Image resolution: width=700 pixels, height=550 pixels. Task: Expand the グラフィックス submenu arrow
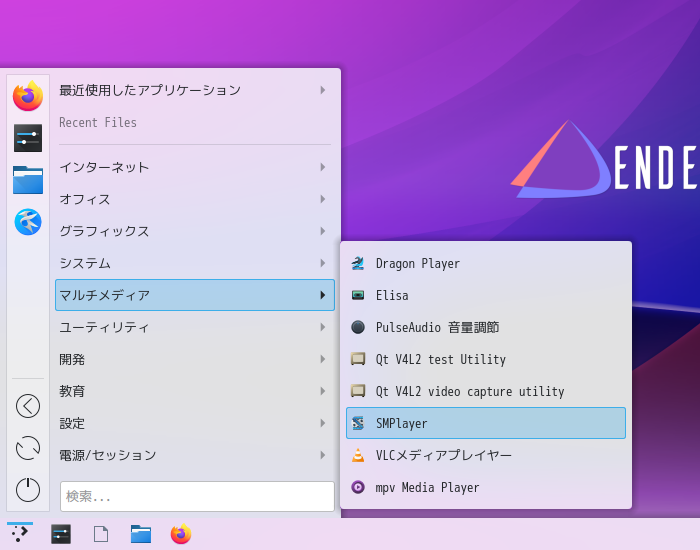323,231
